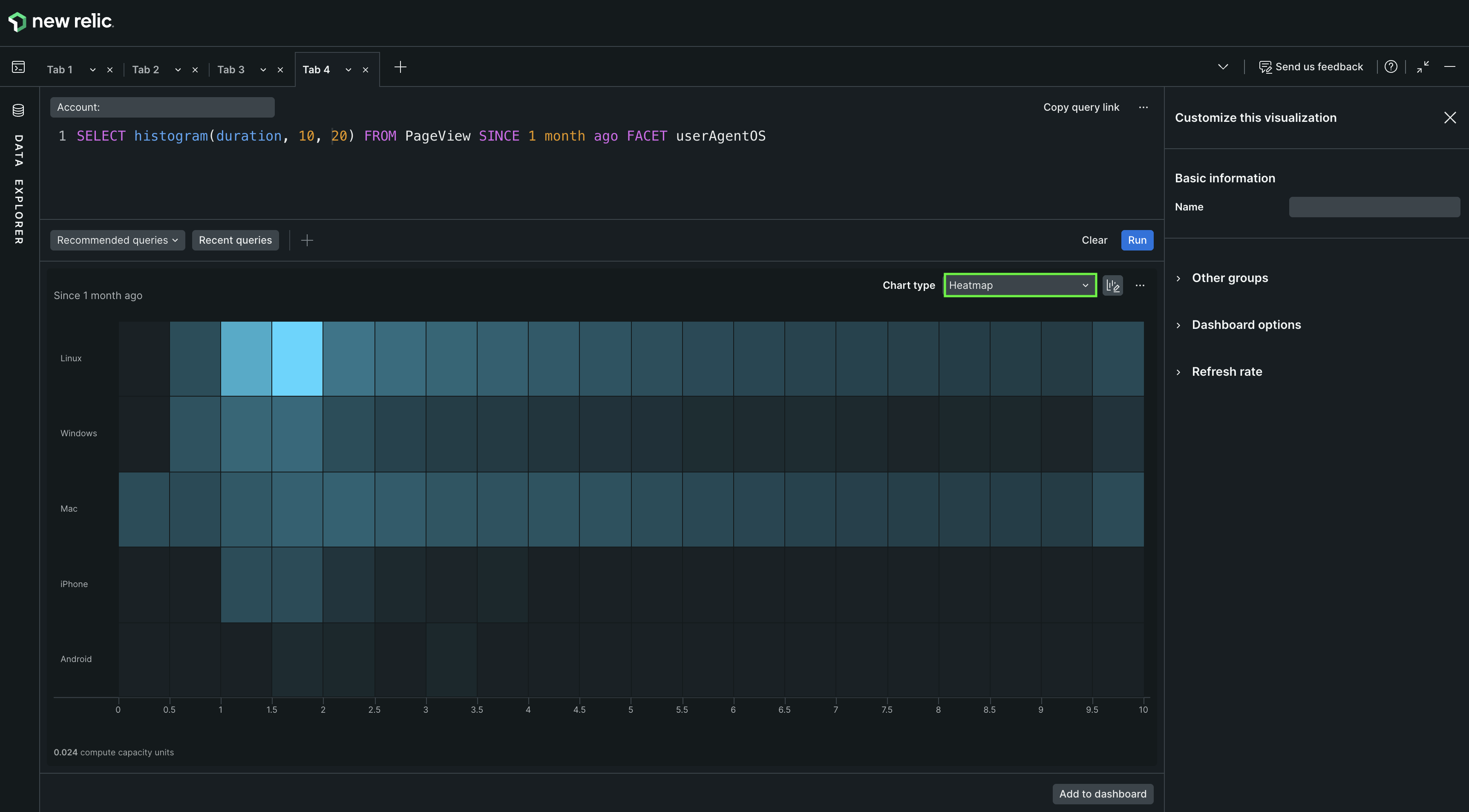
Task: Click the brightest Linux heatmap cell
Action: (x=297, y=358)
